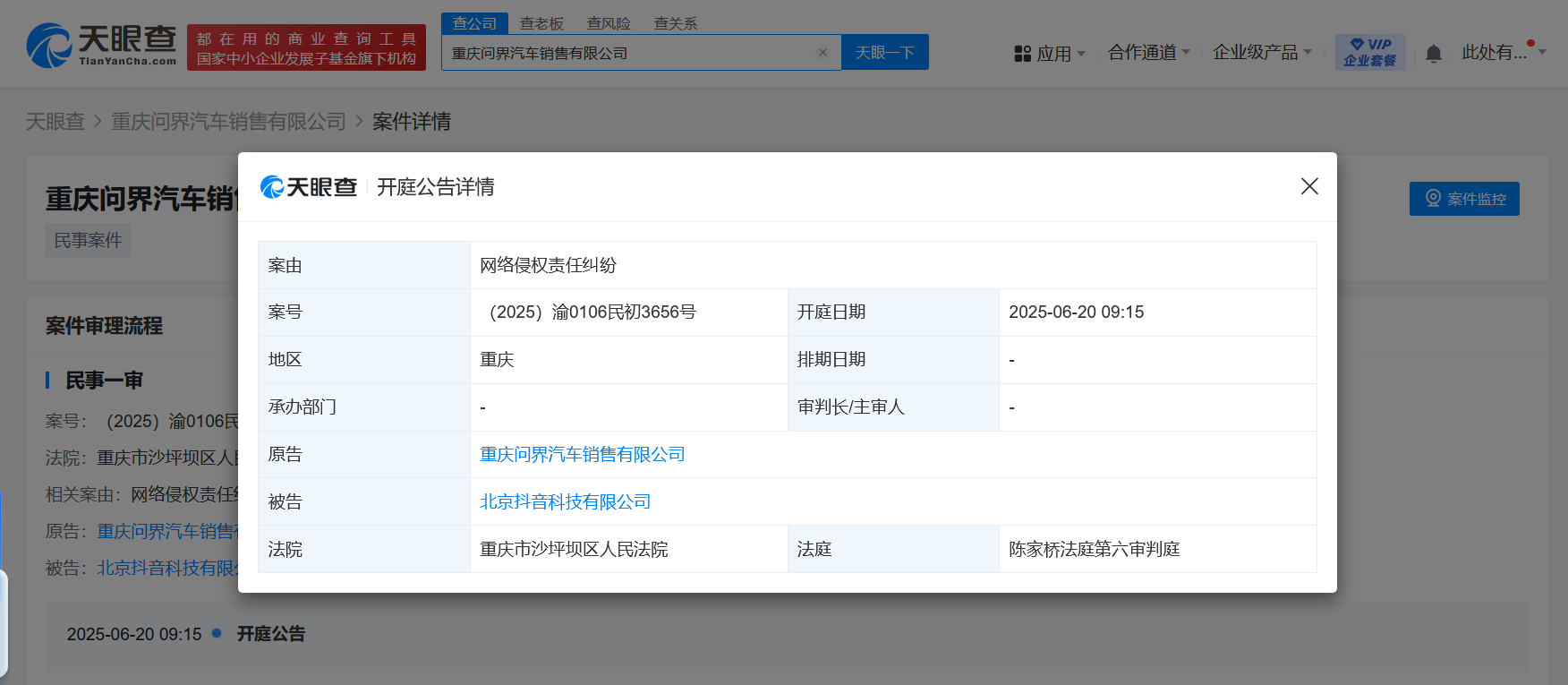Expand the 合作通道 dropdown
The width and height of the screenshot is (1568, 685).
point(1148,53)
